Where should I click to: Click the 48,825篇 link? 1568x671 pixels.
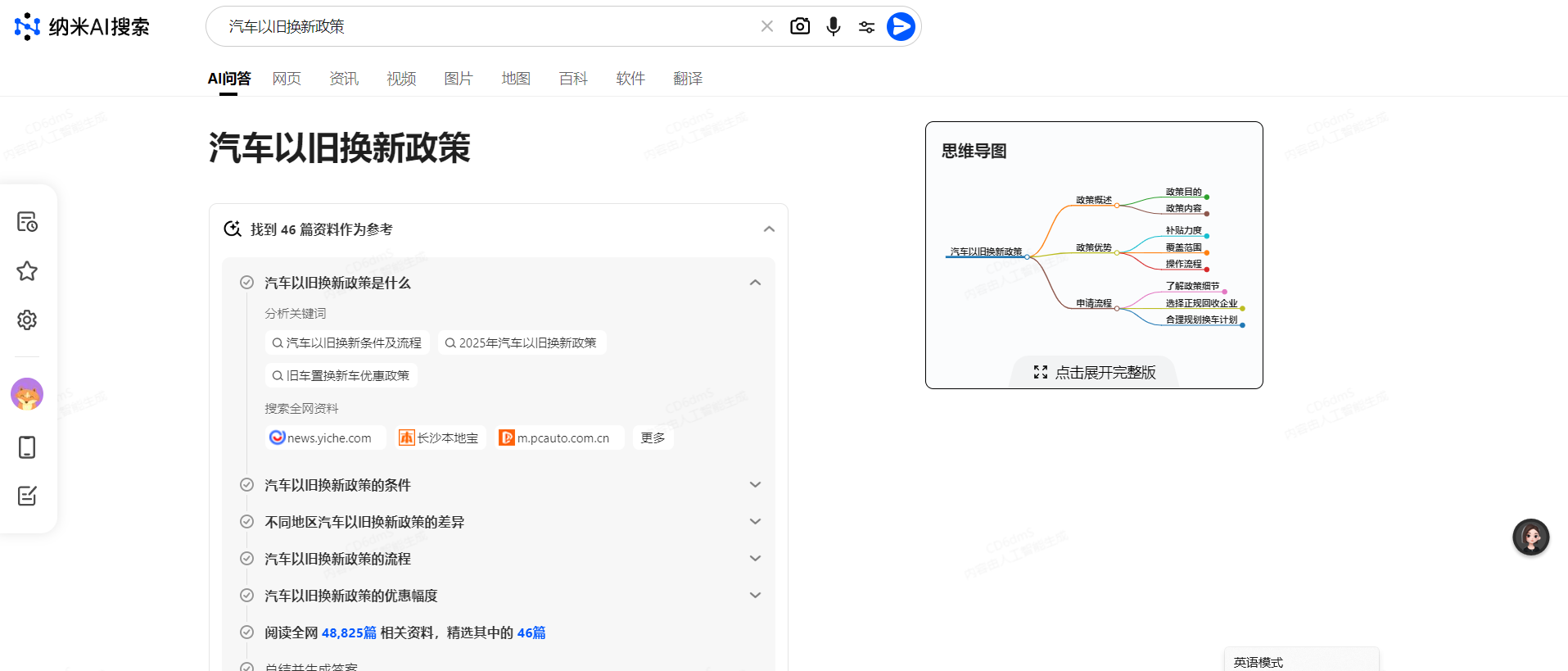[349, 632]
